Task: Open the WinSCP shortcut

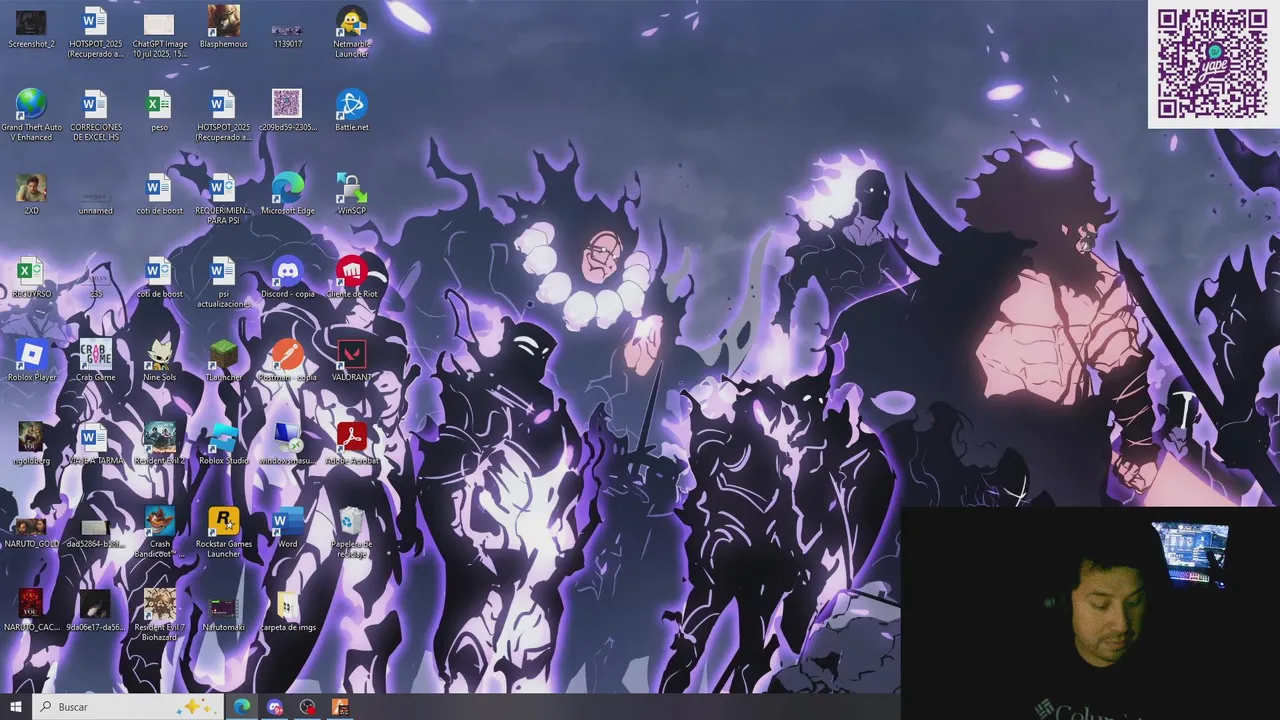Action: tap(351, 194)
